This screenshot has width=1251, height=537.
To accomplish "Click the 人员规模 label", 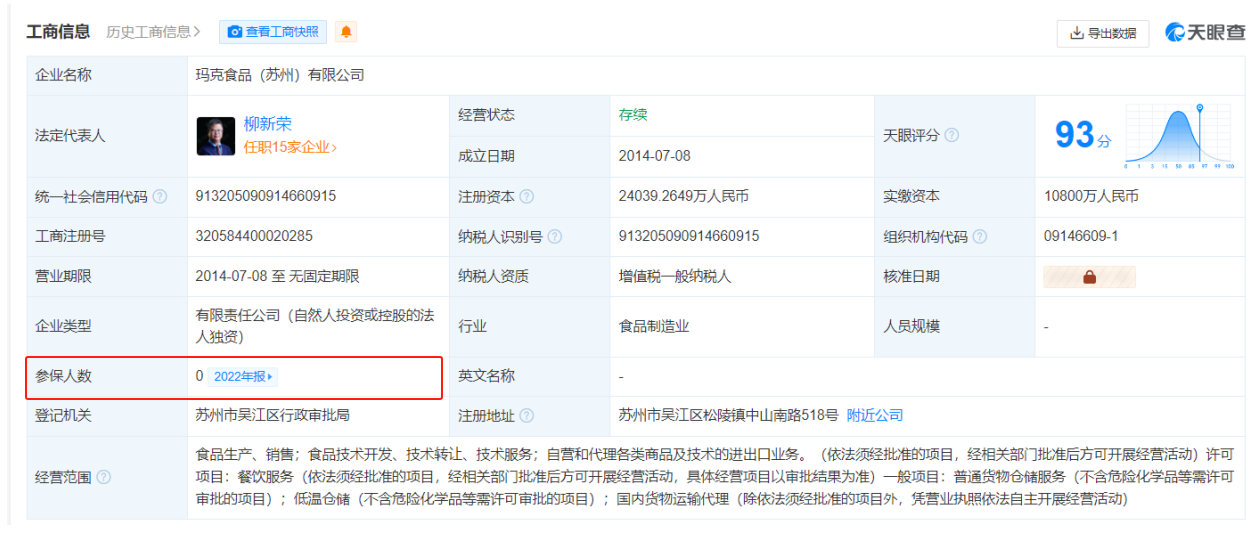I will tap(911, 326).
